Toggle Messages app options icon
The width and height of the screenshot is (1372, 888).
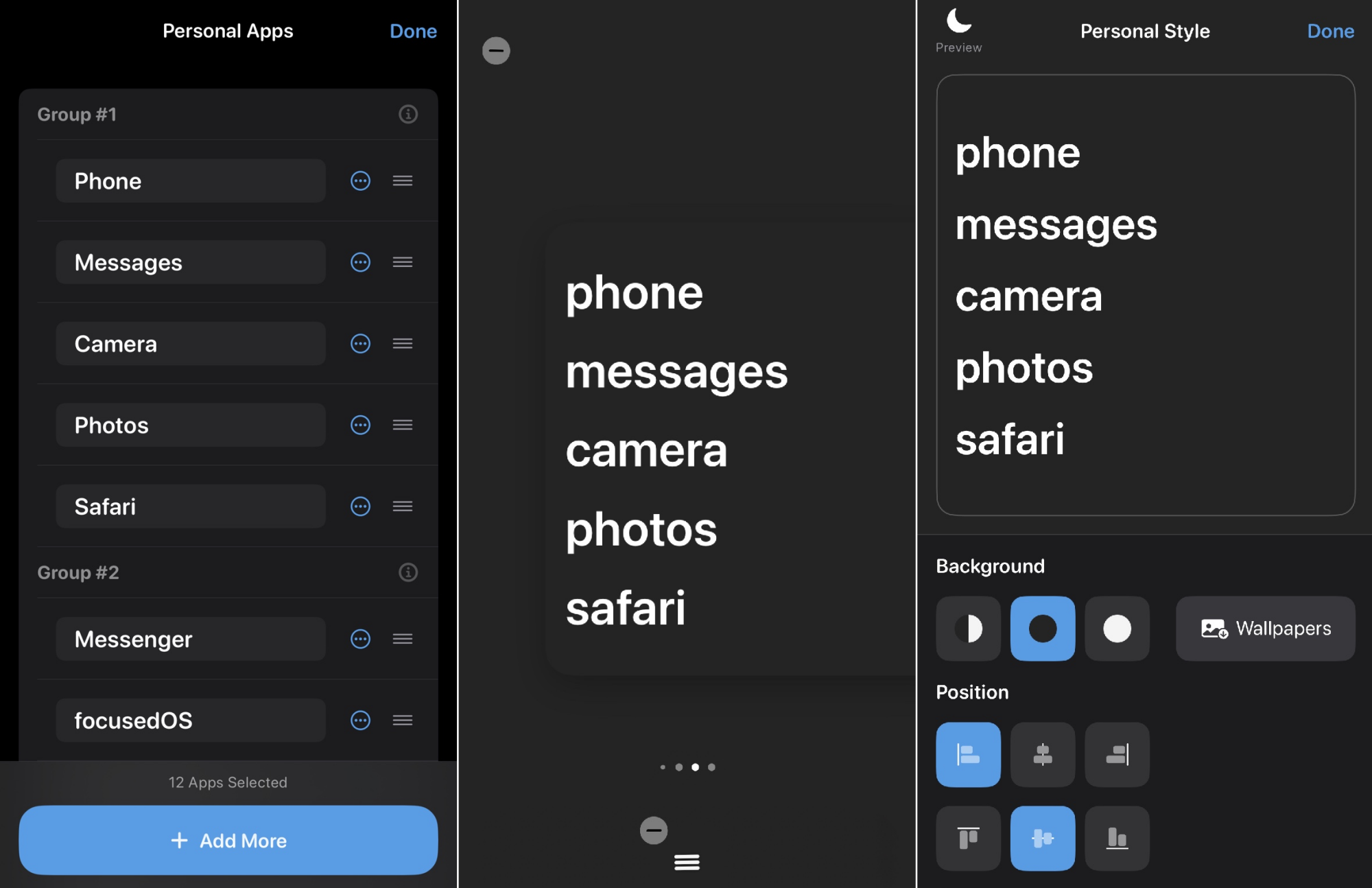pos(360,261)
